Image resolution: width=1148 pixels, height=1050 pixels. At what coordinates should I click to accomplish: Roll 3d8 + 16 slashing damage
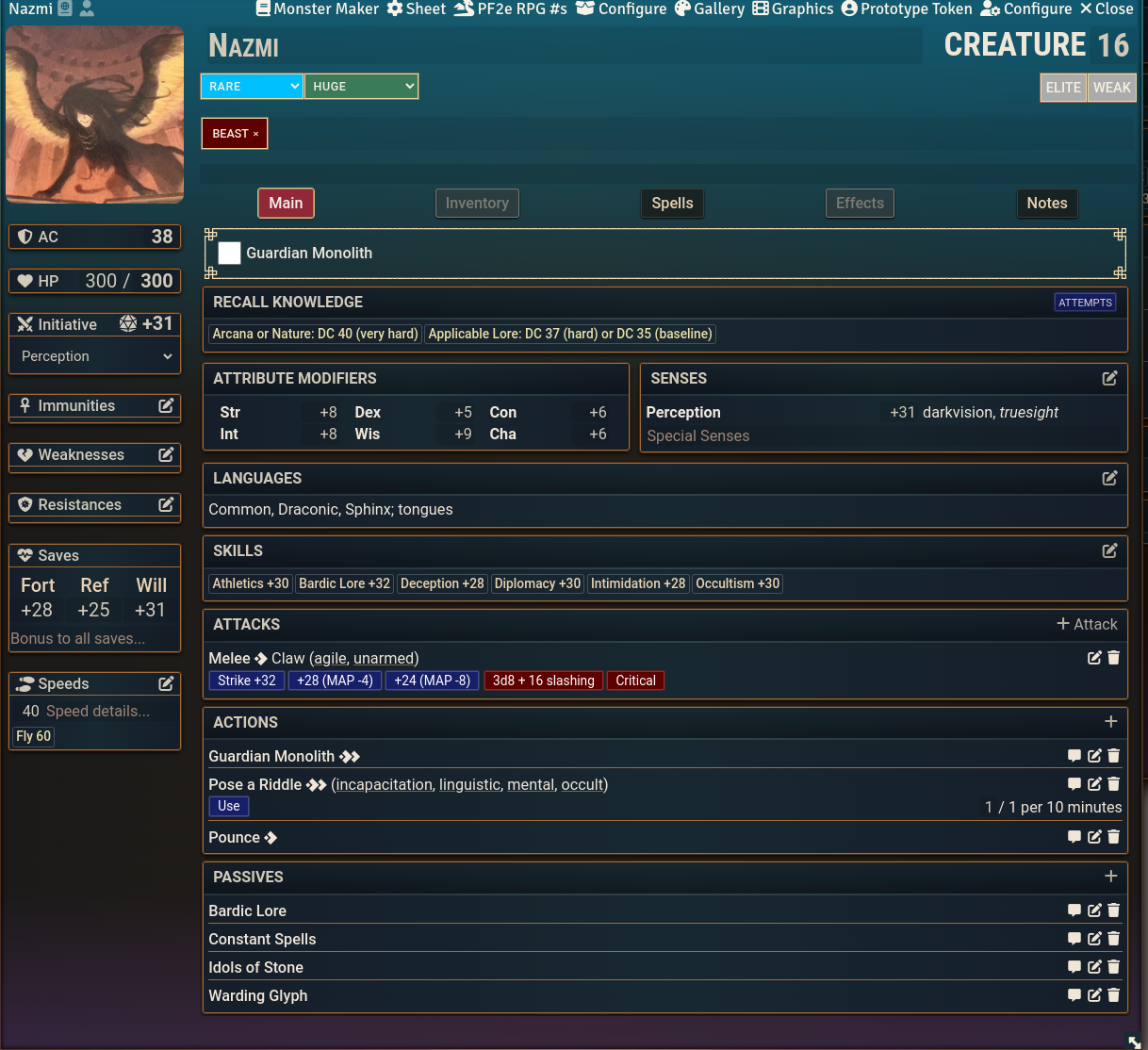(544, 681)
